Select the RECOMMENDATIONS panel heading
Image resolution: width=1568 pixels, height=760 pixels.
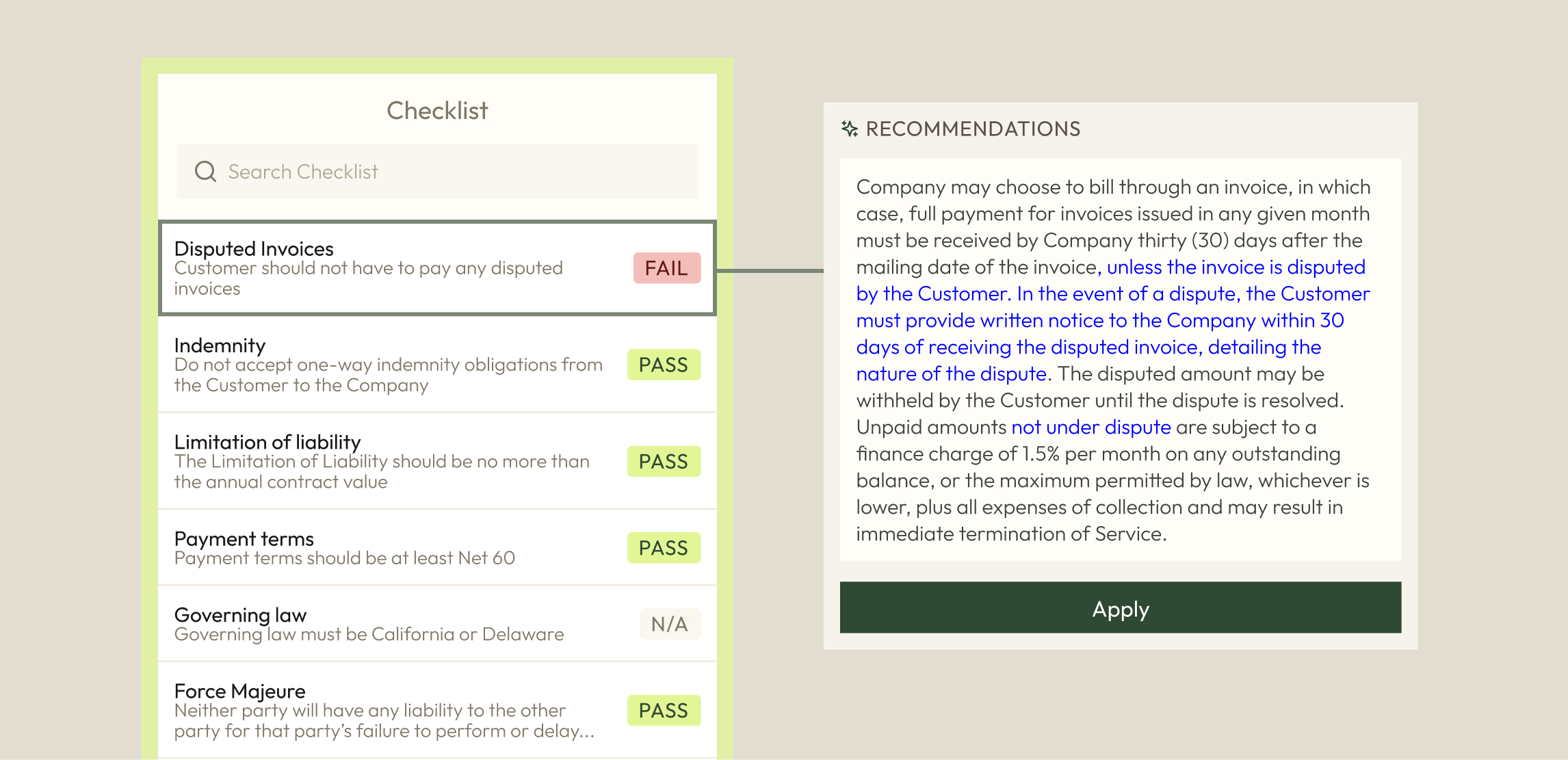(974, 129)
